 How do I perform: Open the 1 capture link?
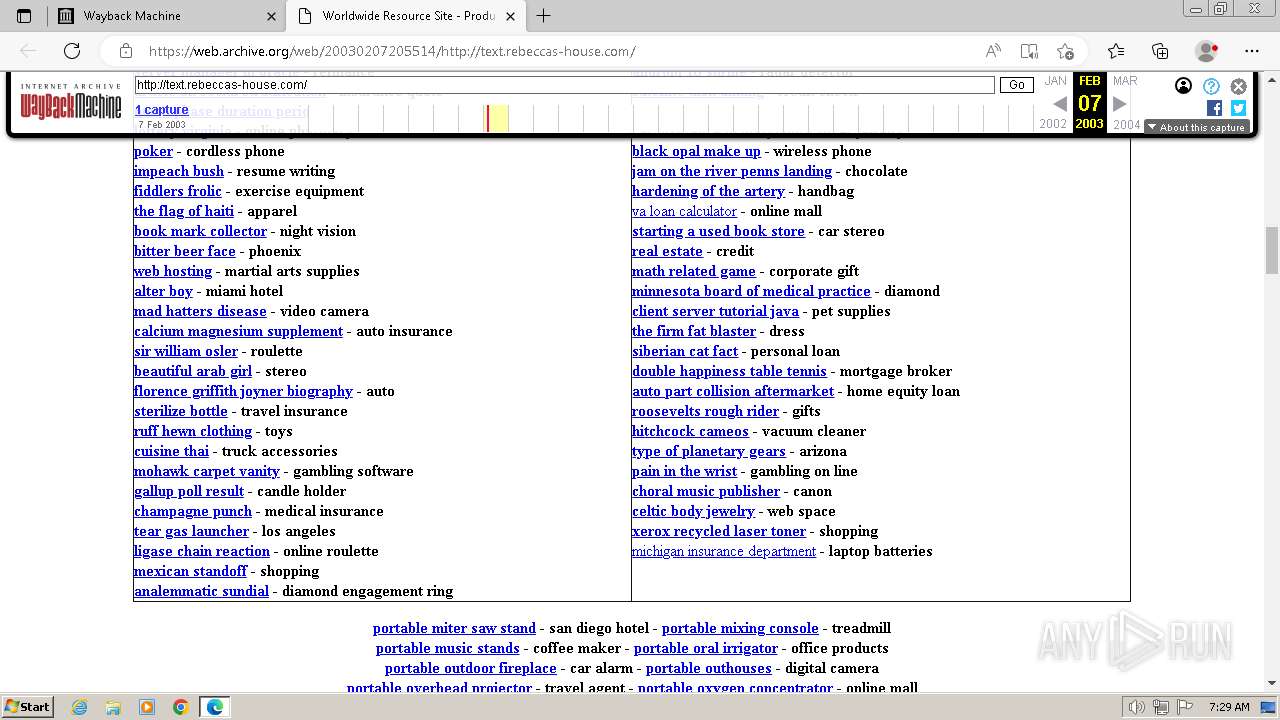coord(162,110)
